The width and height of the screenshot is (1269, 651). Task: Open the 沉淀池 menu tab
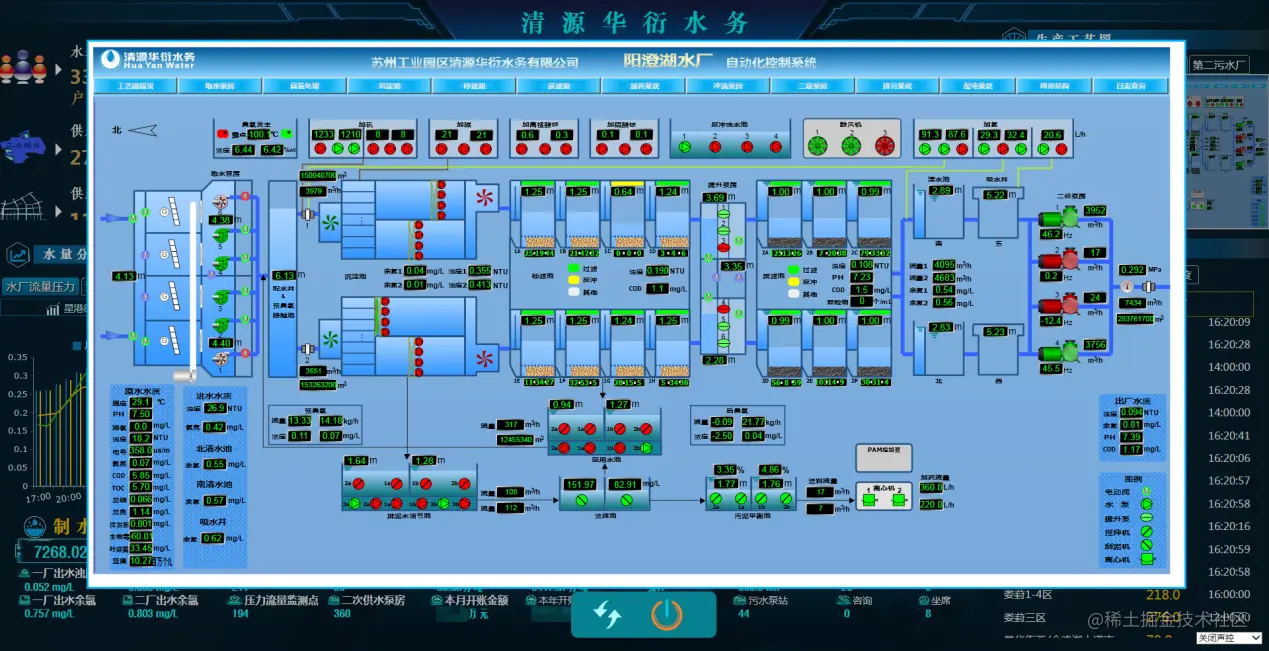pos(390,86)
